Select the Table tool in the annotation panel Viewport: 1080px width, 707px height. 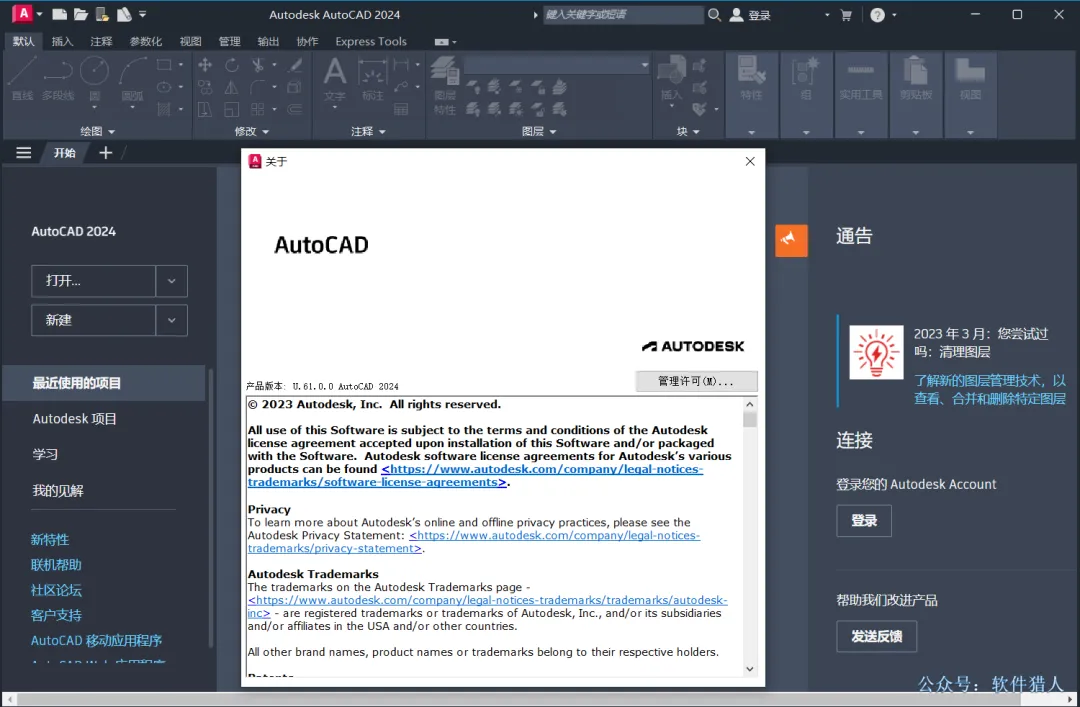401,109
